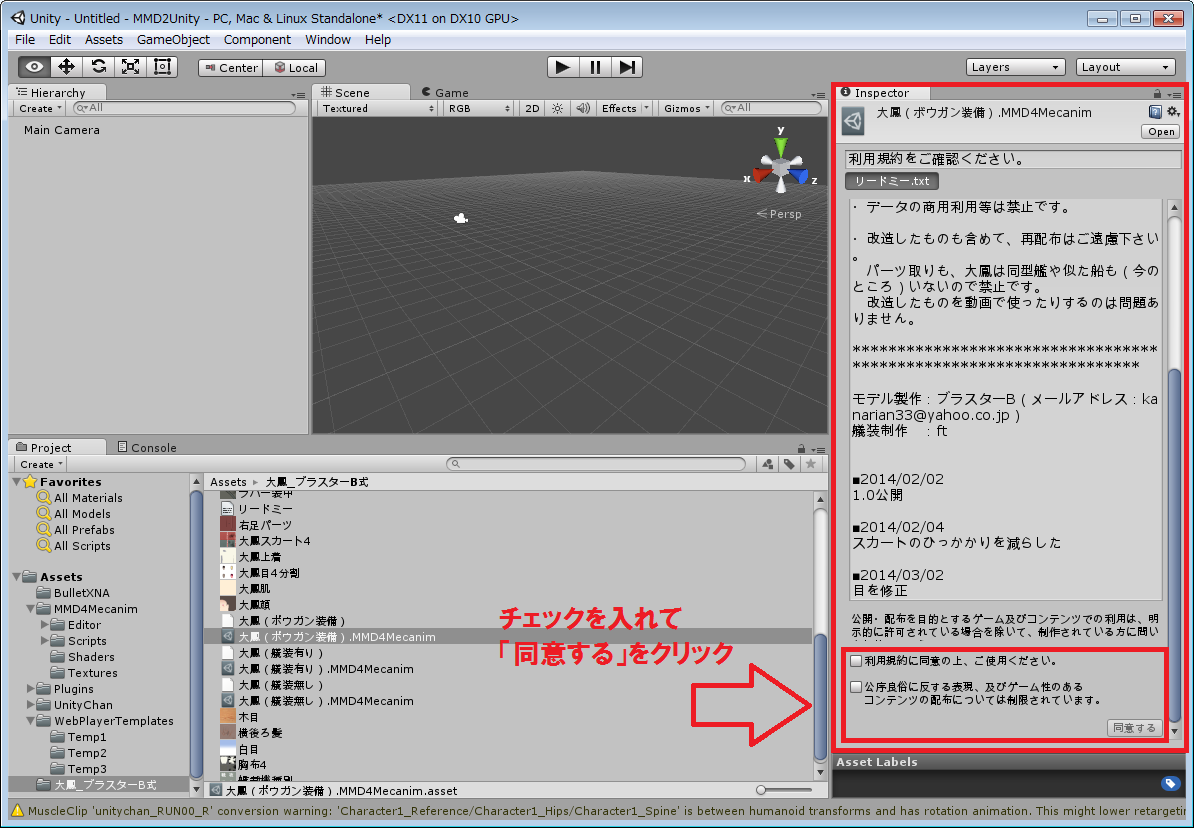Adjust the Project icon size slider
1194x828 pixels.
point(784,790)
